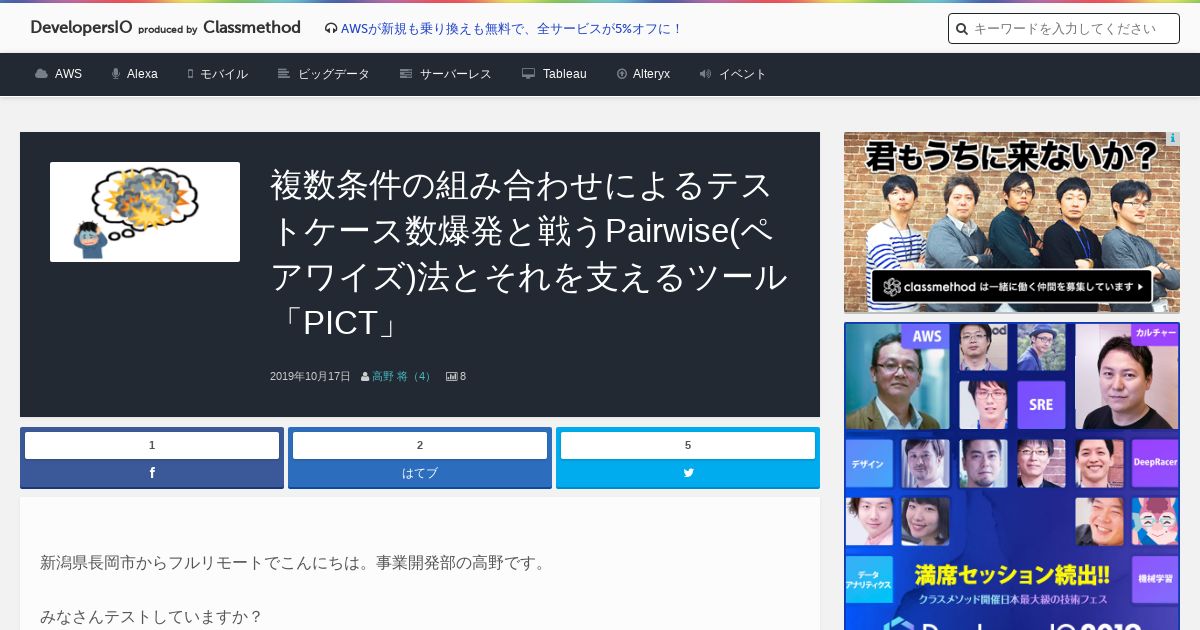The image size is (1200, 630).
Task: Click the microphone icon next to Alexa
Action: coord(116,74)
